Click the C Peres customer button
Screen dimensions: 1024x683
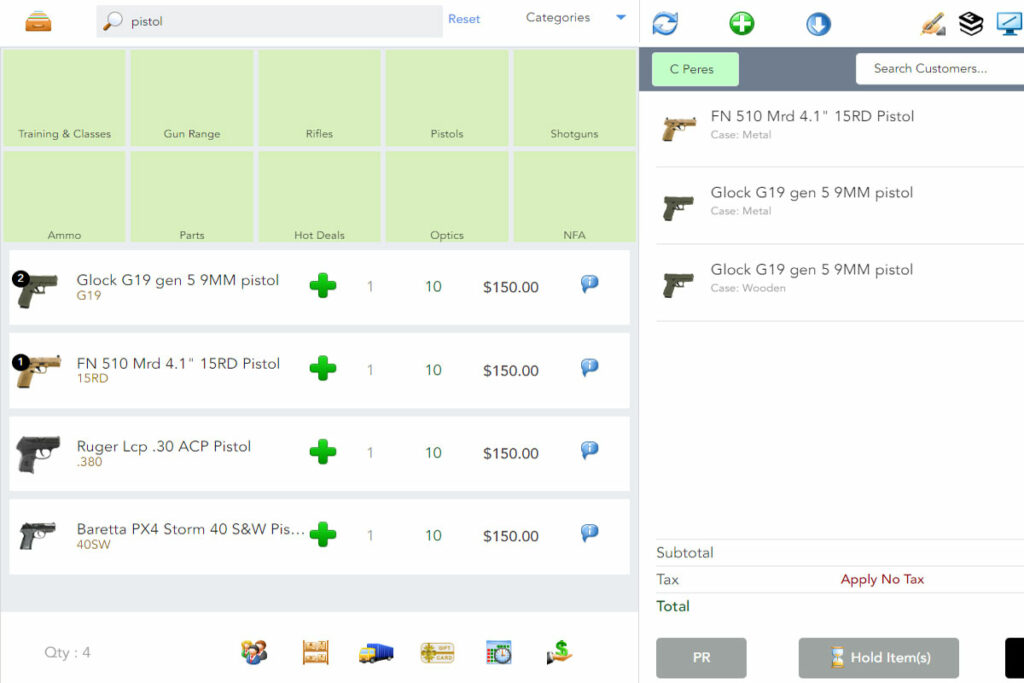click(x=695, y=69)
